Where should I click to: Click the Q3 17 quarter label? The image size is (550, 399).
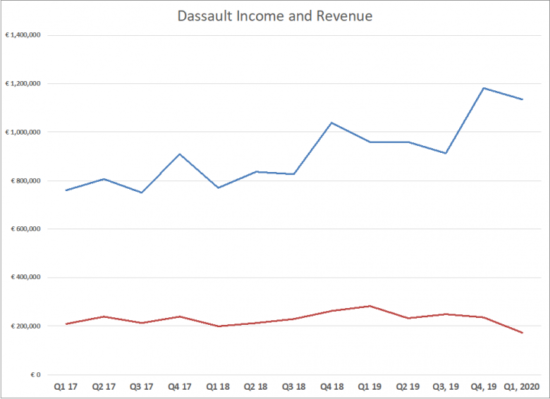pyautogui.click(x=142, y=387)
